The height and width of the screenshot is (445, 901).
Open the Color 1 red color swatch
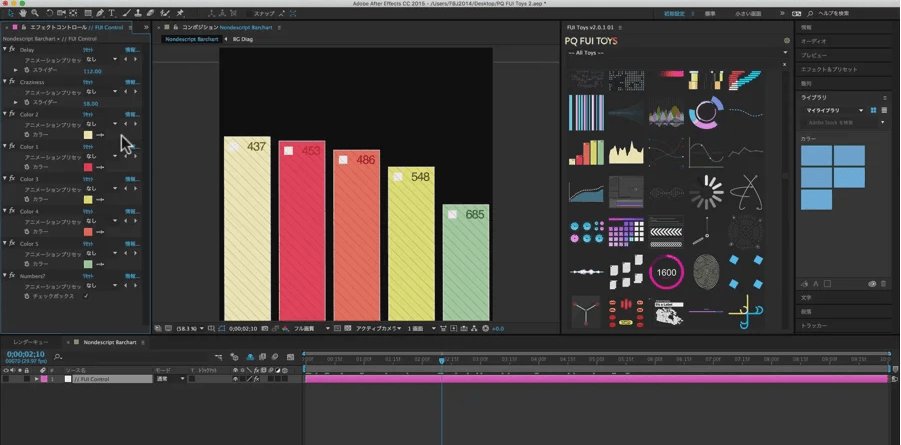(x=88, y=167)
